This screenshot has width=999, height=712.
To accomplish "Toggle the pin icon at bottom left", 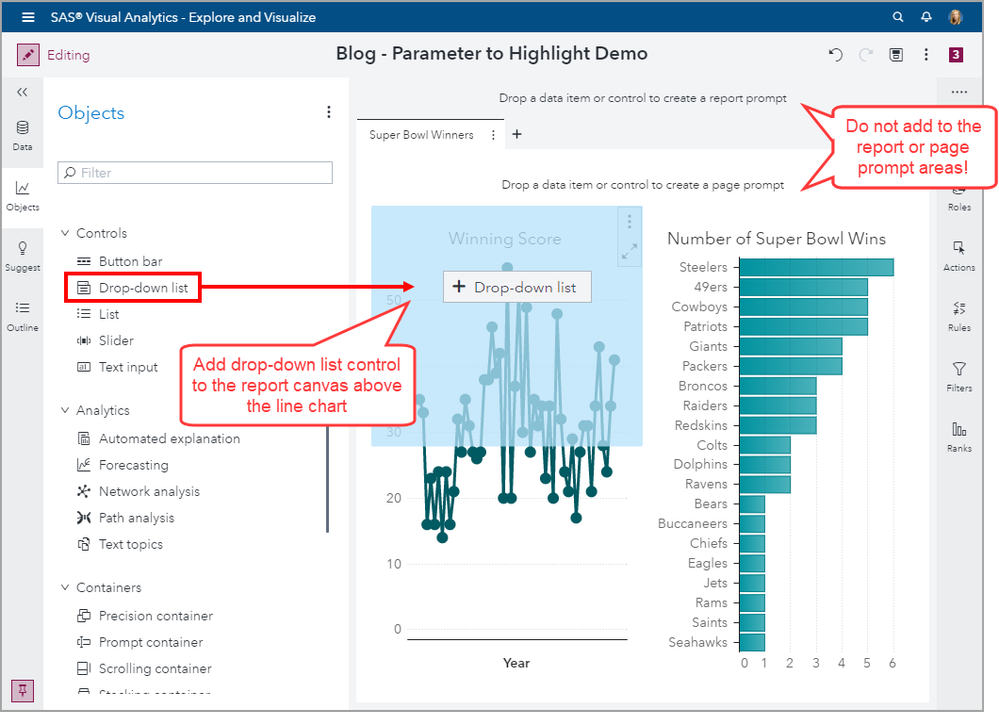I will 22,690.
